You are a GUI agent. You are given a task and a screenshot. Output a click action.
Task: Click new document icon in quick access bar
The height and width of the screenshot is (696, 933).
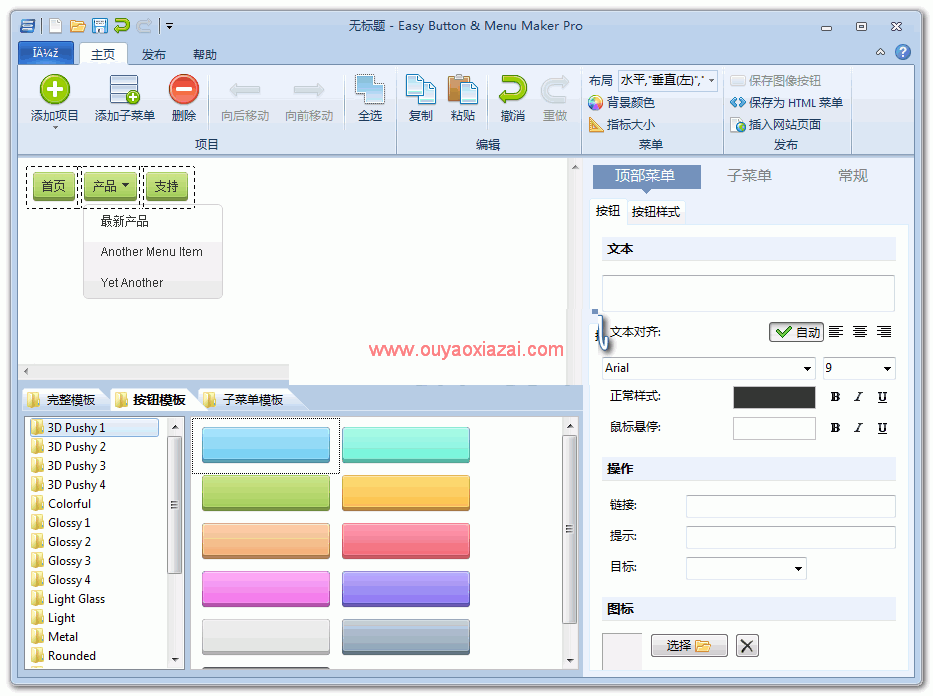coord(55,26)
